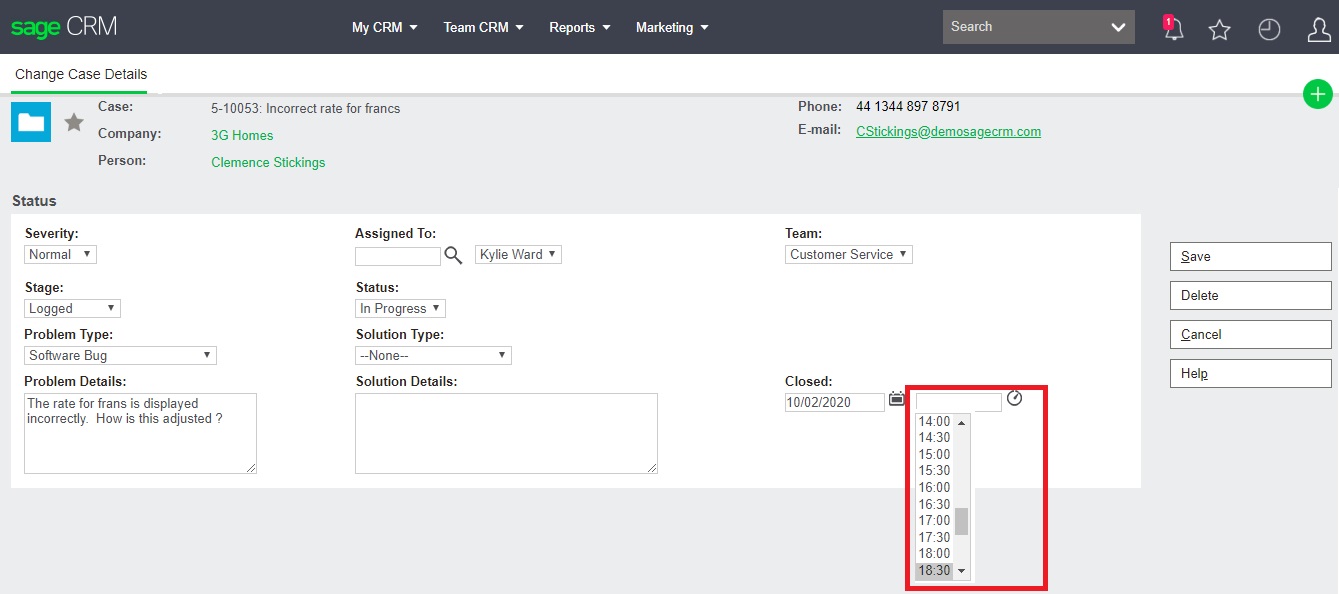Click the Assigned To search magnifier icon
Image resolution: width=1339 pixels, height=594 pixels.
tap(453, 255)
